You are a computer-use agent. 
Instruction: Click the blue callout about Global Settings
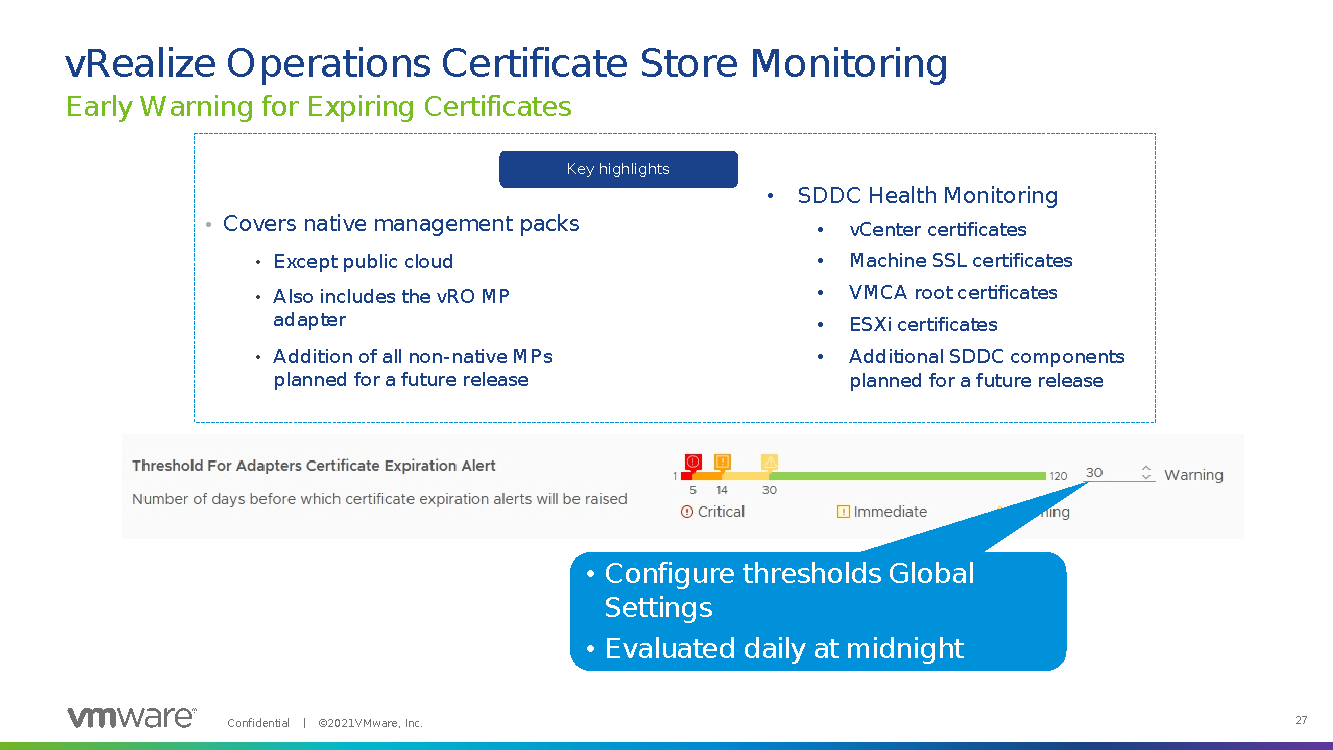click(x=817, y=610)
